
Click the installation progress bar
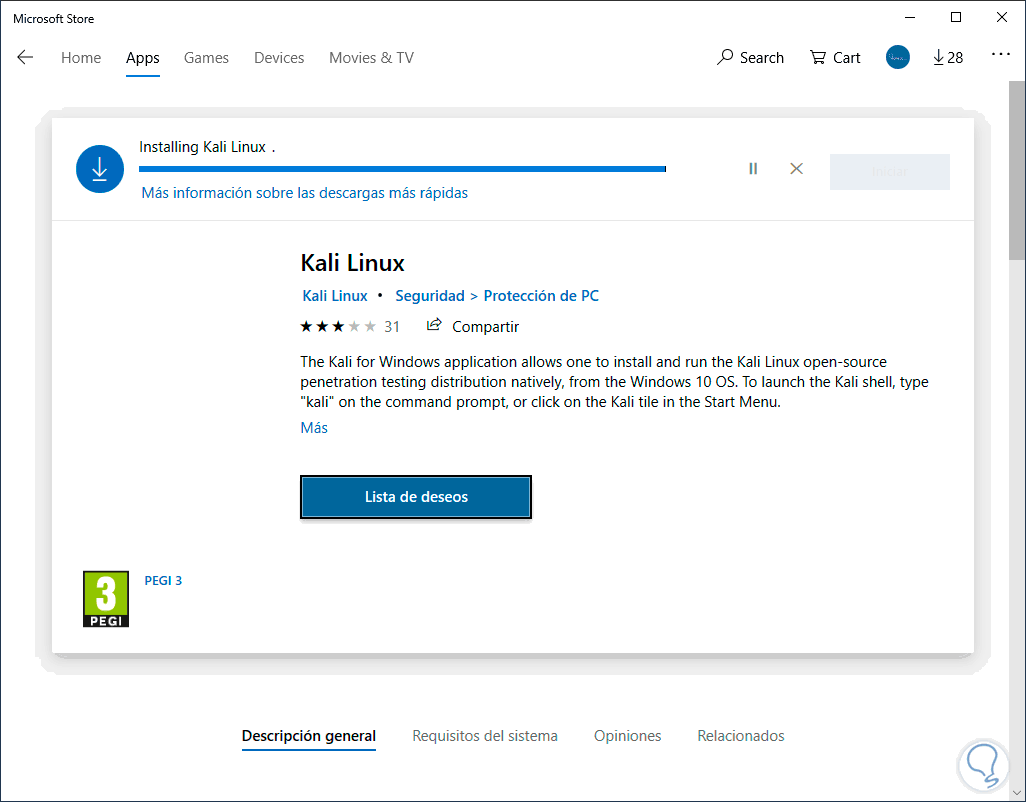tap(402, 169)
